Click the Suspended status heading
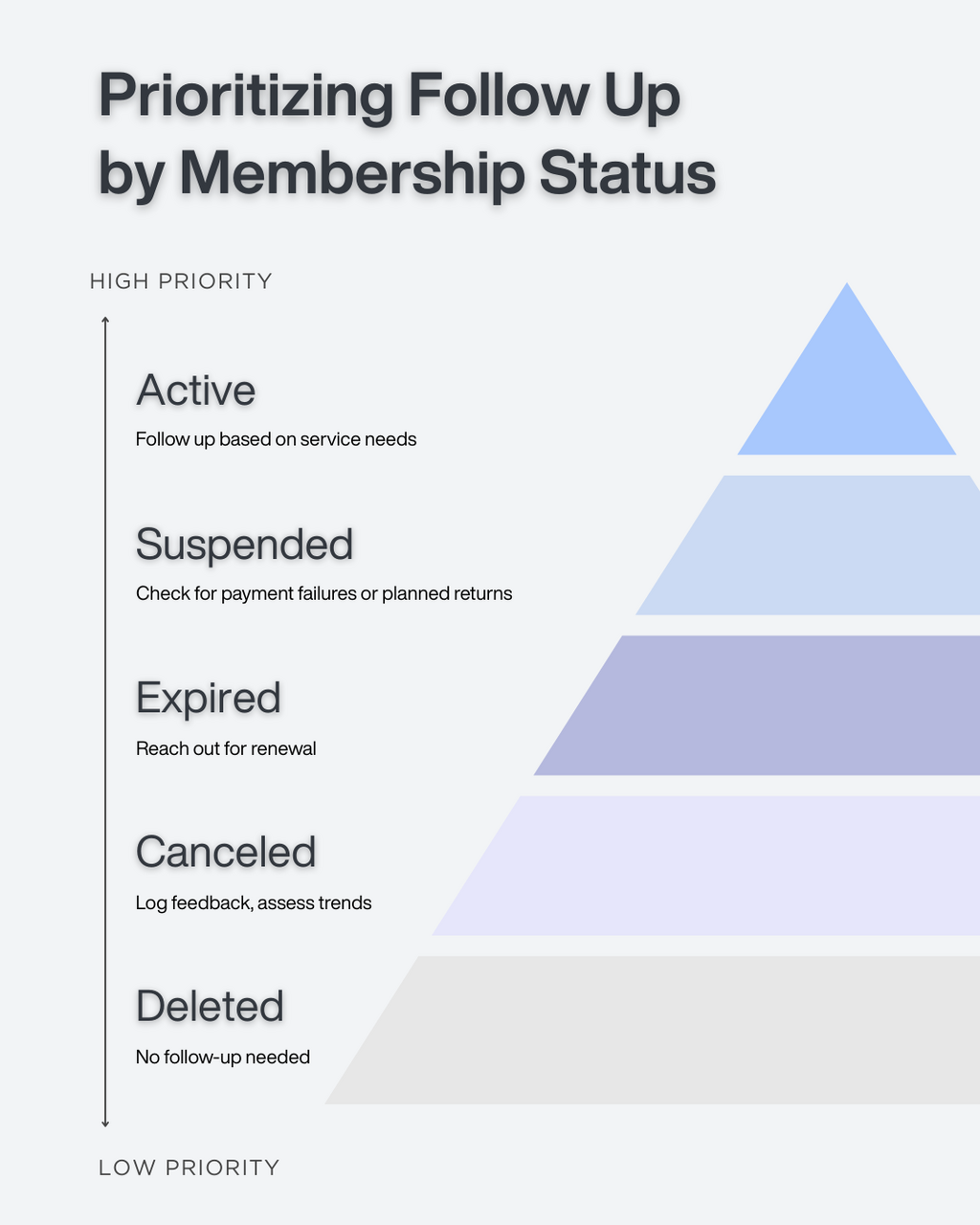 pyautogui.click(x=245, y=545)
